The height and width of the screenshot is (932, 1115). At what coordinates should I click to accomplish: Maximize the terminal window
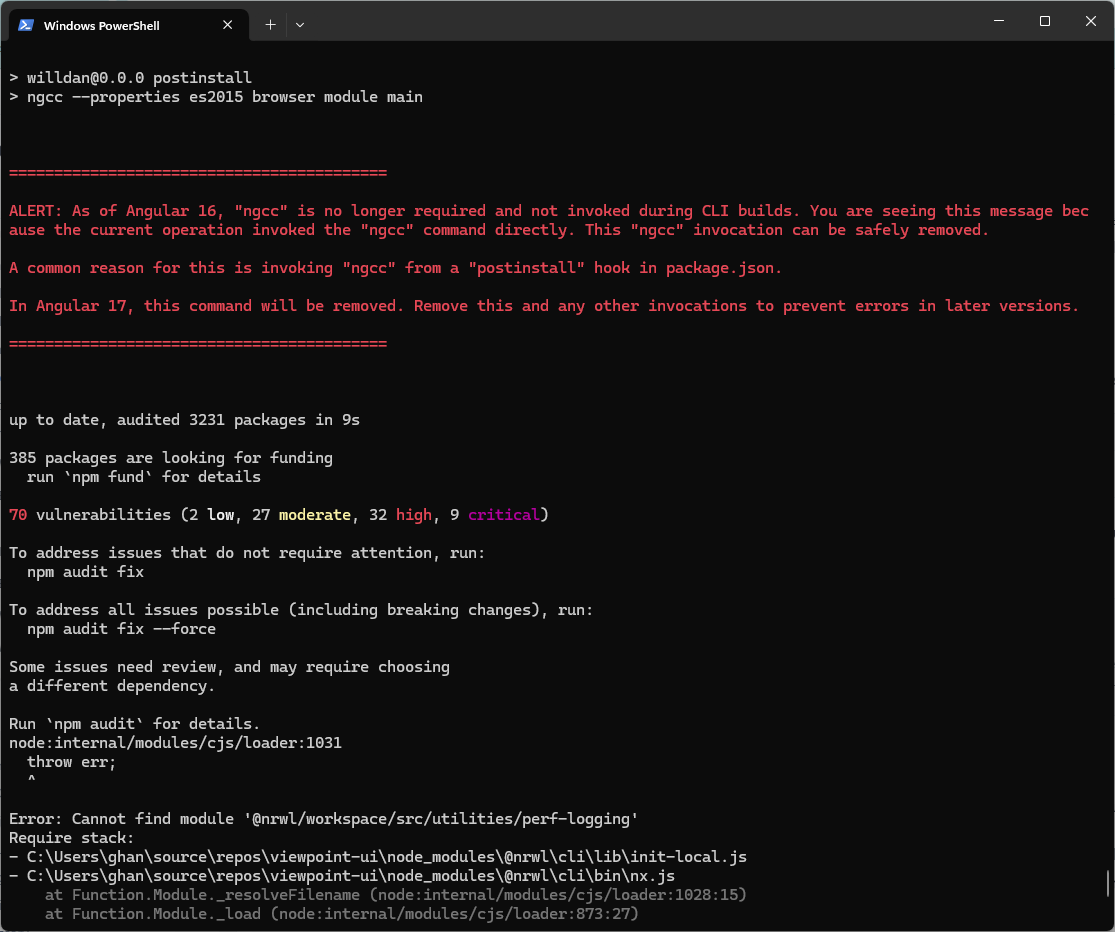tap(1045, 21)
